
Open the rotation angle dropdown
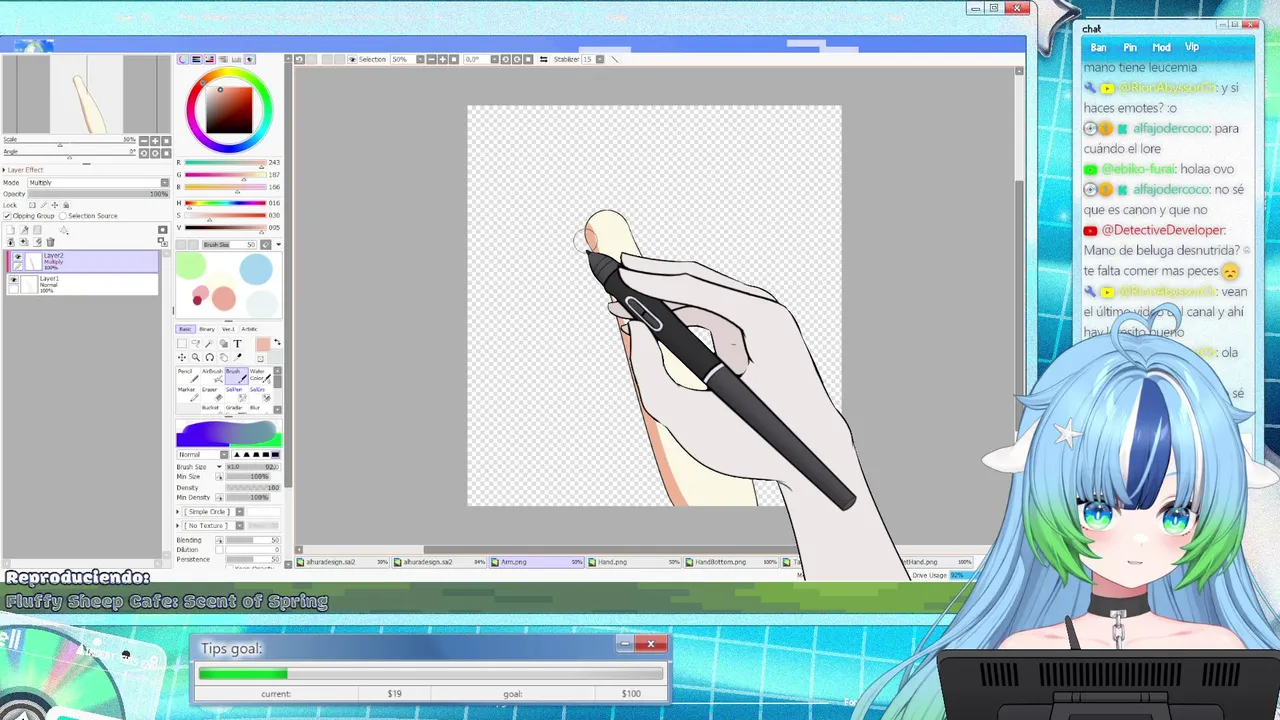click(x=494, y=59)
